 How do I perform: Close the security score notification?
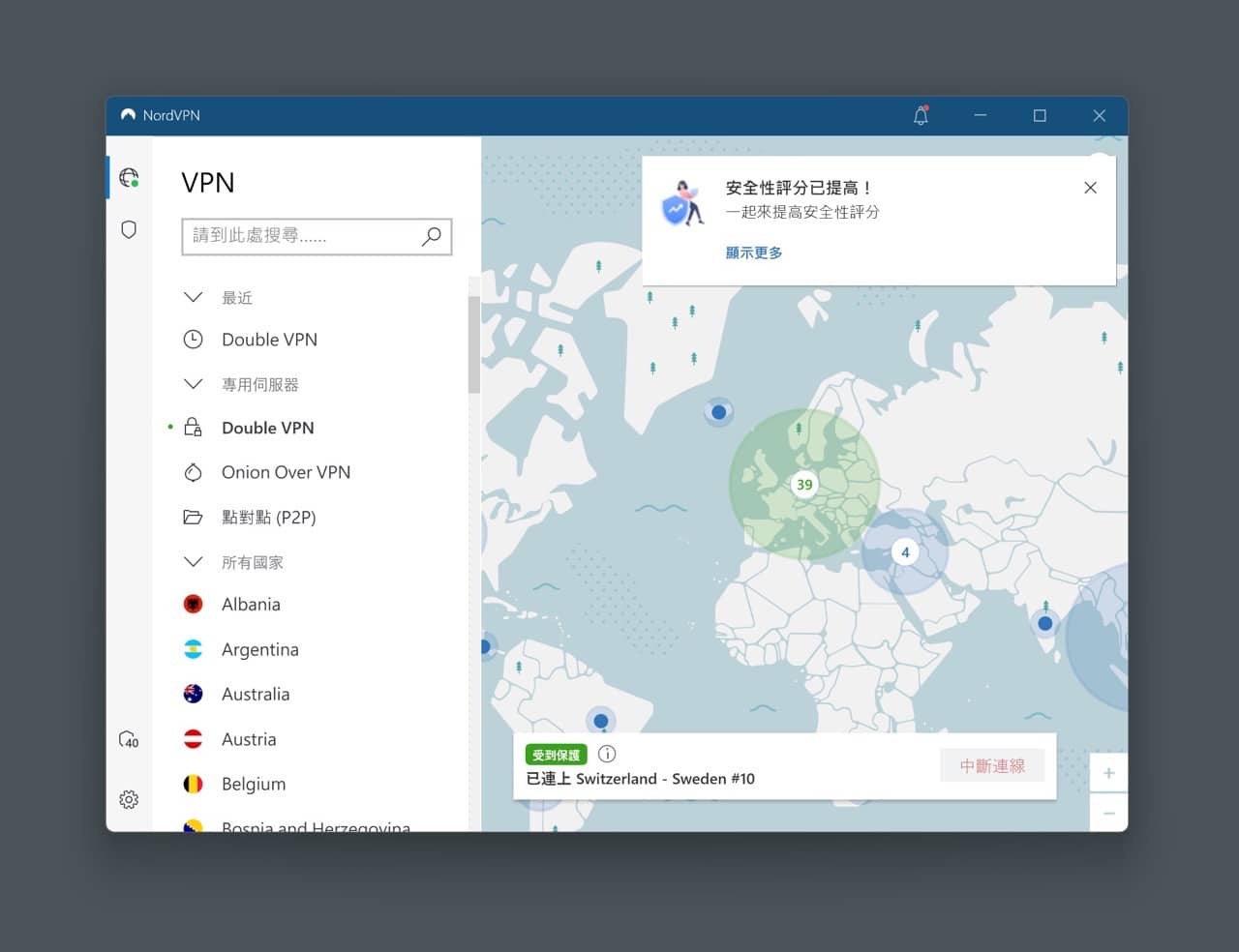pyautogui.click(x=1091, y=188)
